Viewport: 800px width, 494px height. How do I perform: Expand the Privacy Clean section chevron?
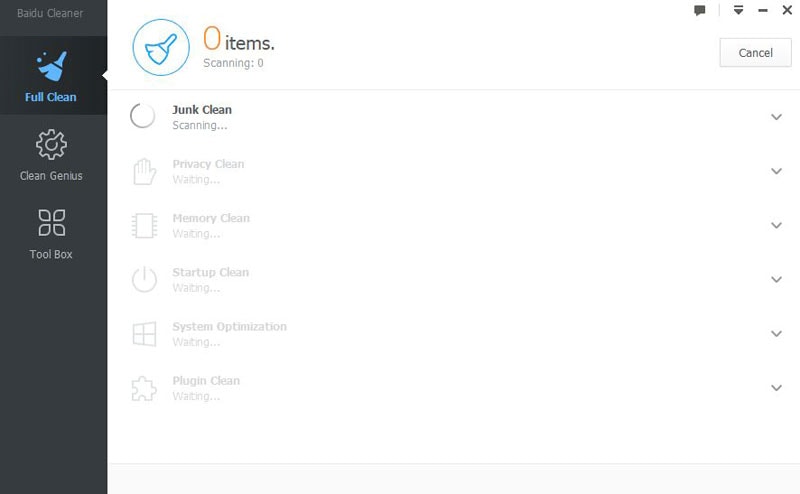(x=776, y=171)
